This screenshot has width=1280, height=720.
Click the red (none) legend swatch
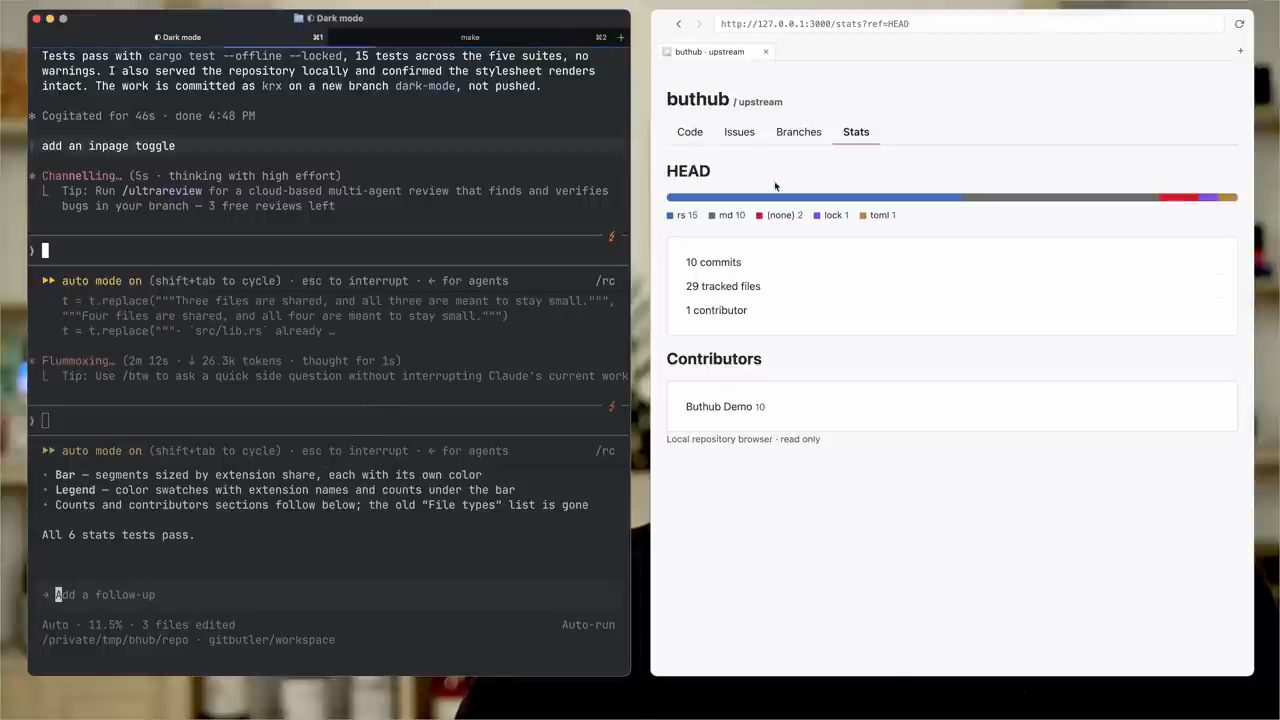(x=760, y=215)
